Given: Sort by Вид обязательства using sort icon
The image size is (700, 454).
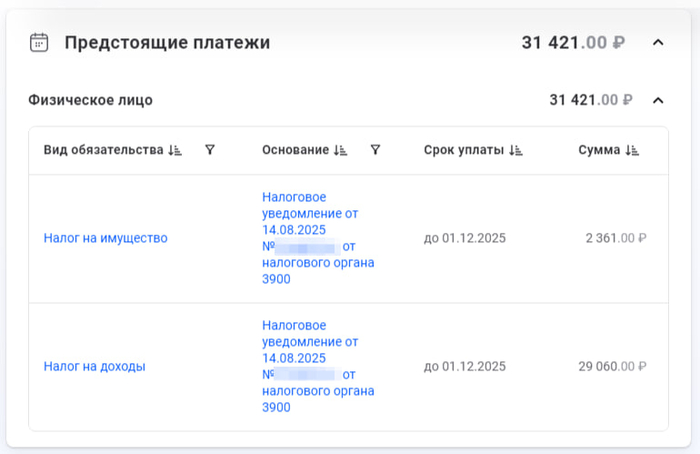Looking at the screenshot, I should point(176,150).
